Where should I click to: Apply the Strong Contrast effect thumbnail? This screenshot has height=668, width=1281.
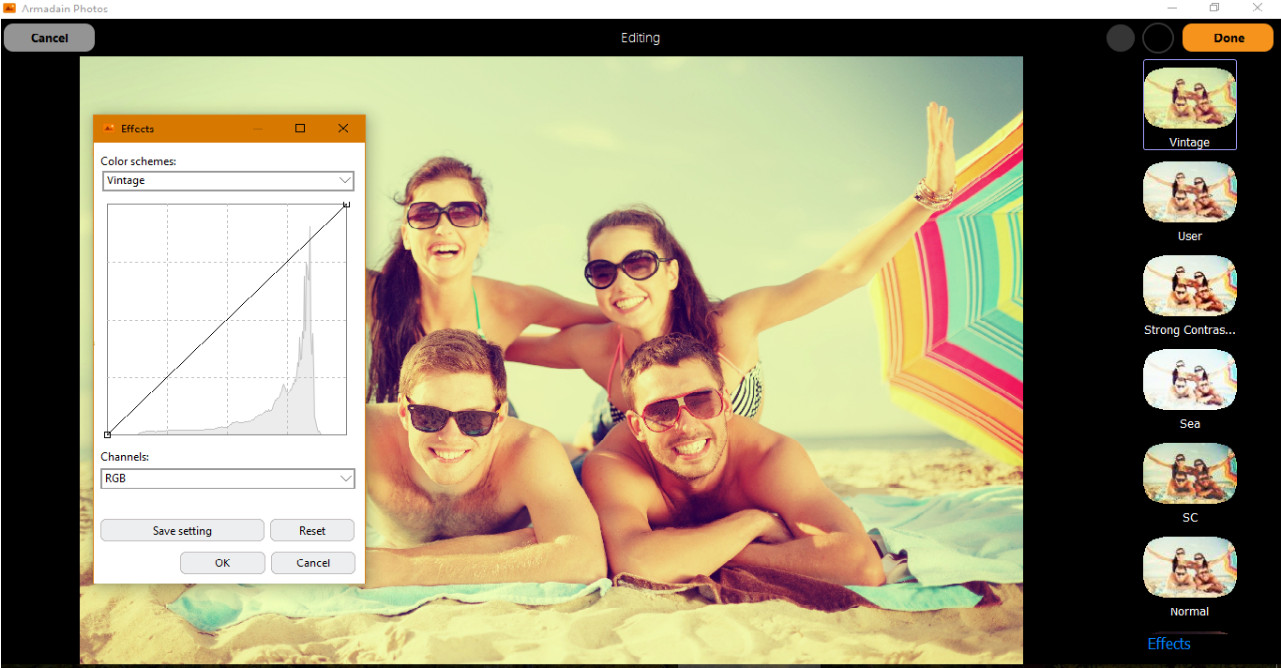[1189, 286]
